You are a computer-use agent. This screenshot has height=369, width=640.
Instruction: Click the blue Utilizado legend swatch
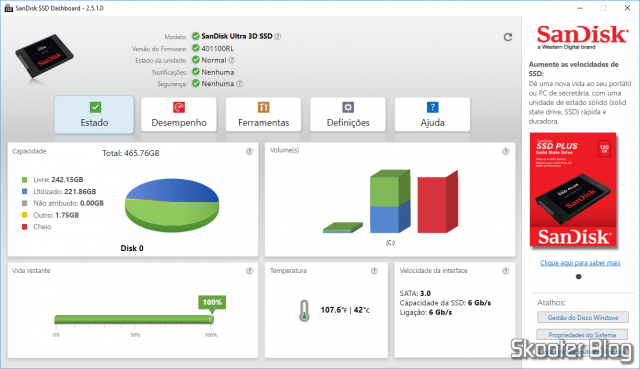click(24, 191)
